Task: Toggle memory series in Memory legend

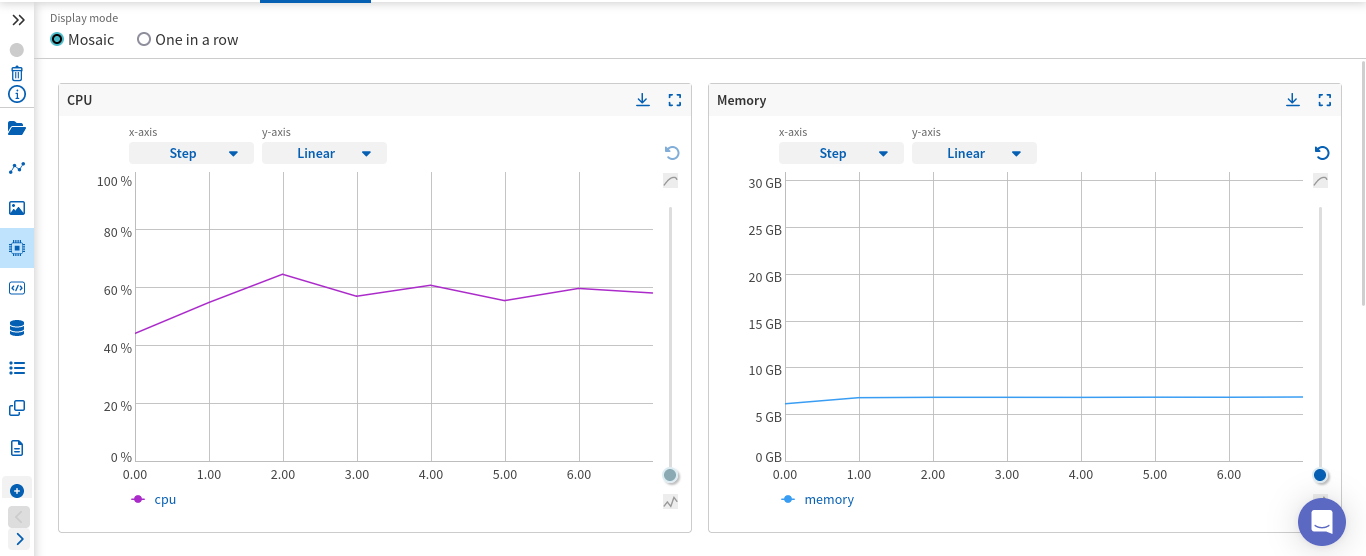Action: [817, 499]
